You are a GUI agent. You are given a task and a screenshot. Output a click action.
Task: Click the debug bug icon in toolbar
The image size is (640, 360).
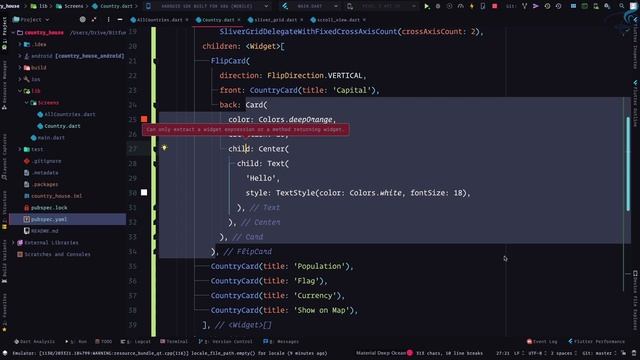pos(438,6)
